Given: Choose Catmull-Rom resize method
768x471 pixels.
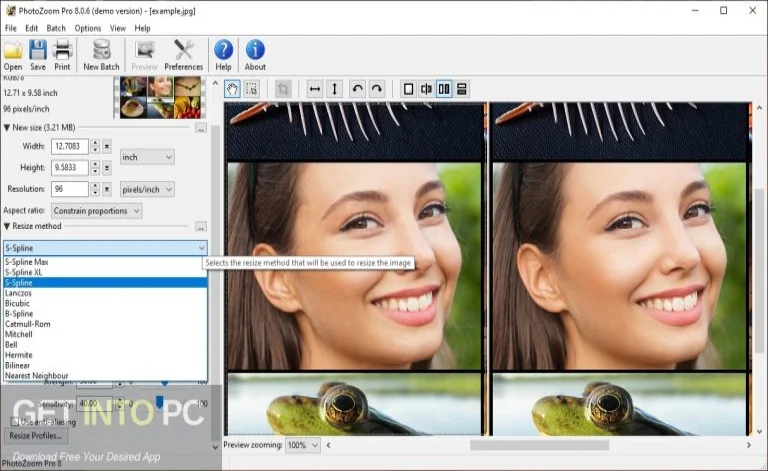Looking at the screenshot, I should click(x=105, y=324).
